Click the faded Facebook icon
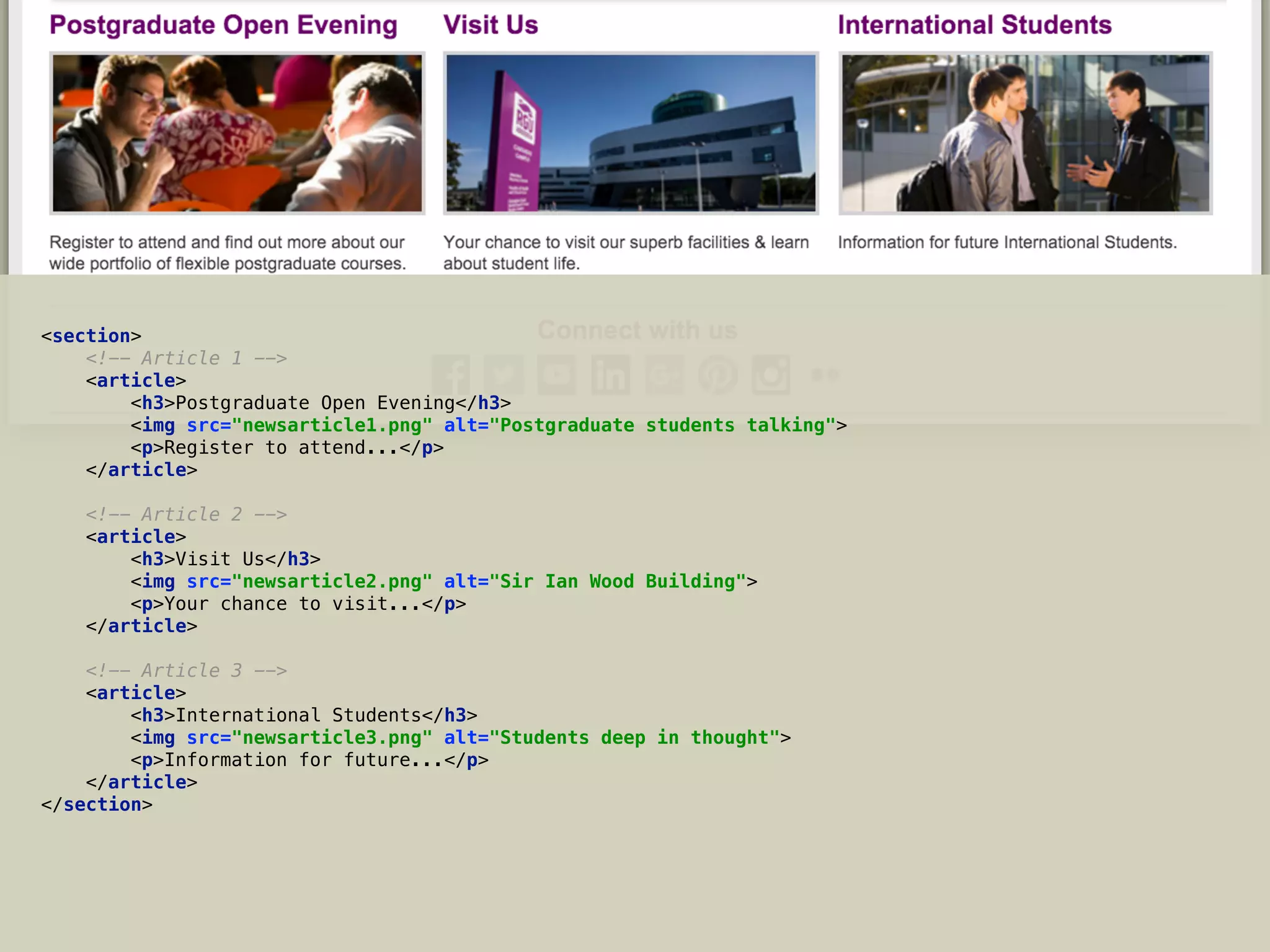 [451, 375]
